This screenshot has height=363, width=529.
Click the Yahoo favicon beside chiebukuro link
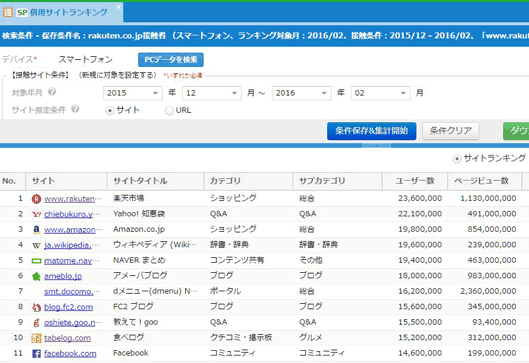click(36, 214)
